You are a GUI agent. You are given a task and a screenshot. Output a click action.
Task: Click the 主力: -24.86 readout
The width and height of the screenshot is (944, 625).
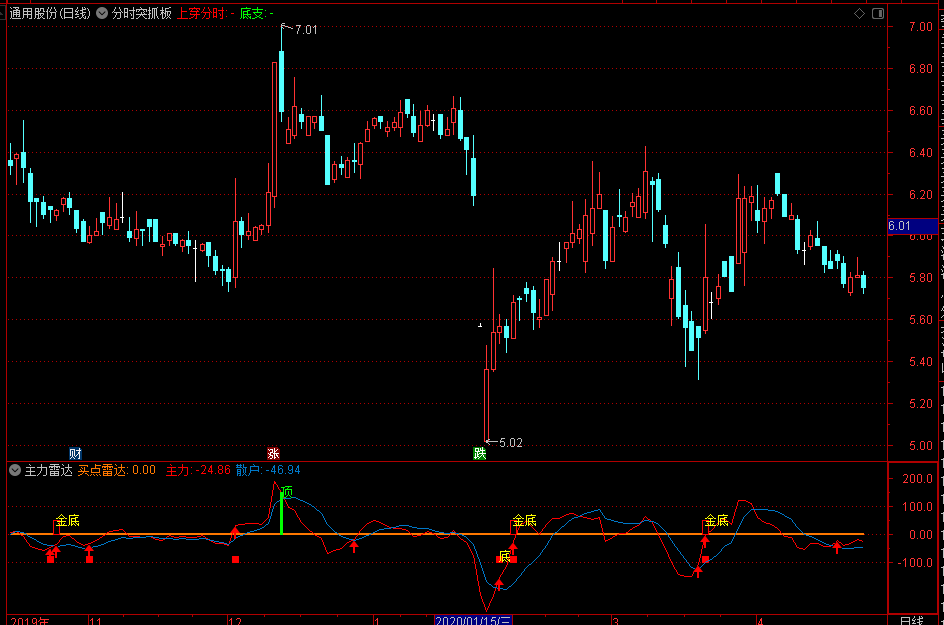point(198,470)
